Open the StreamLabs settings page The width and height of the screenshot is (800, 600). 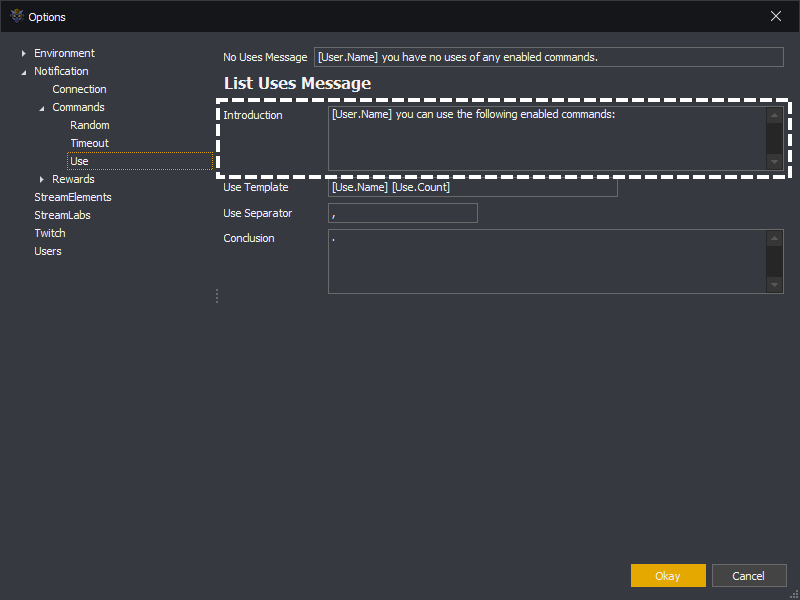62,215
